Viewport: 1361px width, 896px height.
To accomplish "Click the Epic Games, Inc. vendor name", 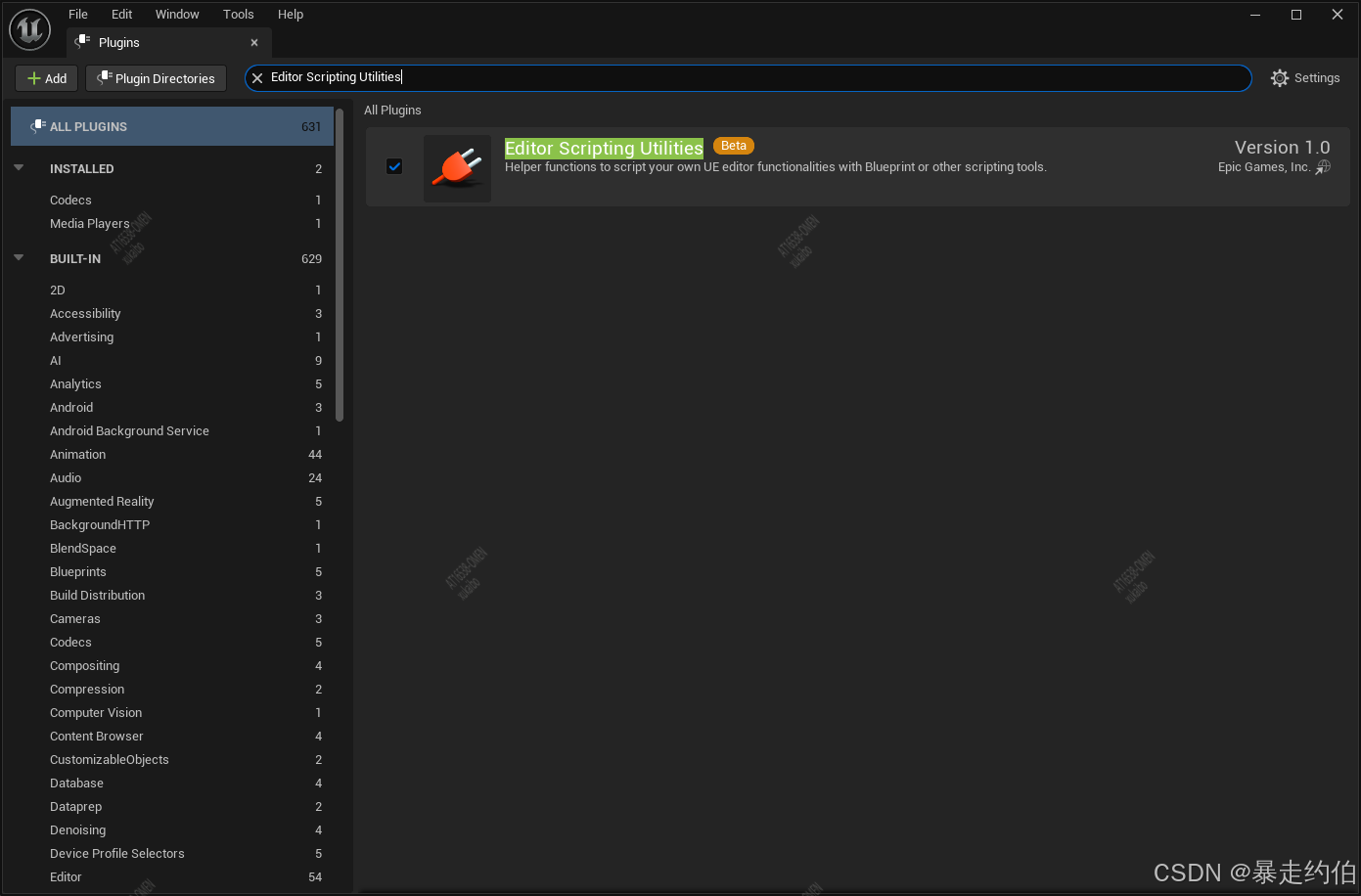I will click(1264, 167).
